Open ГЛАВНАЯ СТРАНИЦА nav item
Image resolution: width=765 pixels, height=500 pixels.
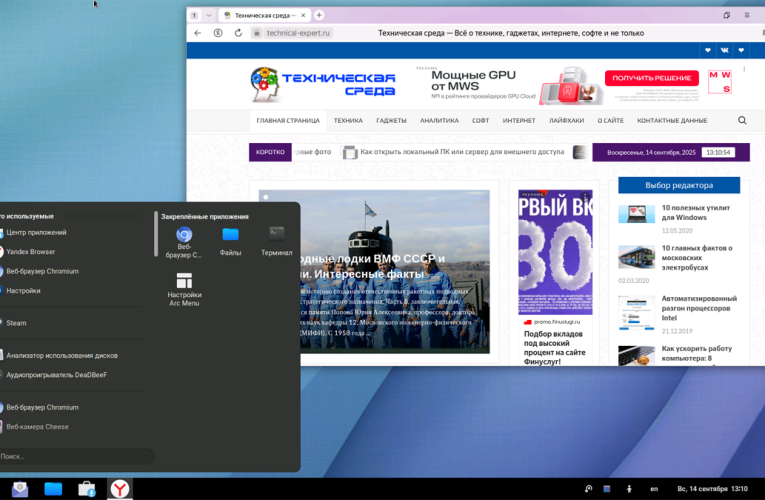[288, 120]
